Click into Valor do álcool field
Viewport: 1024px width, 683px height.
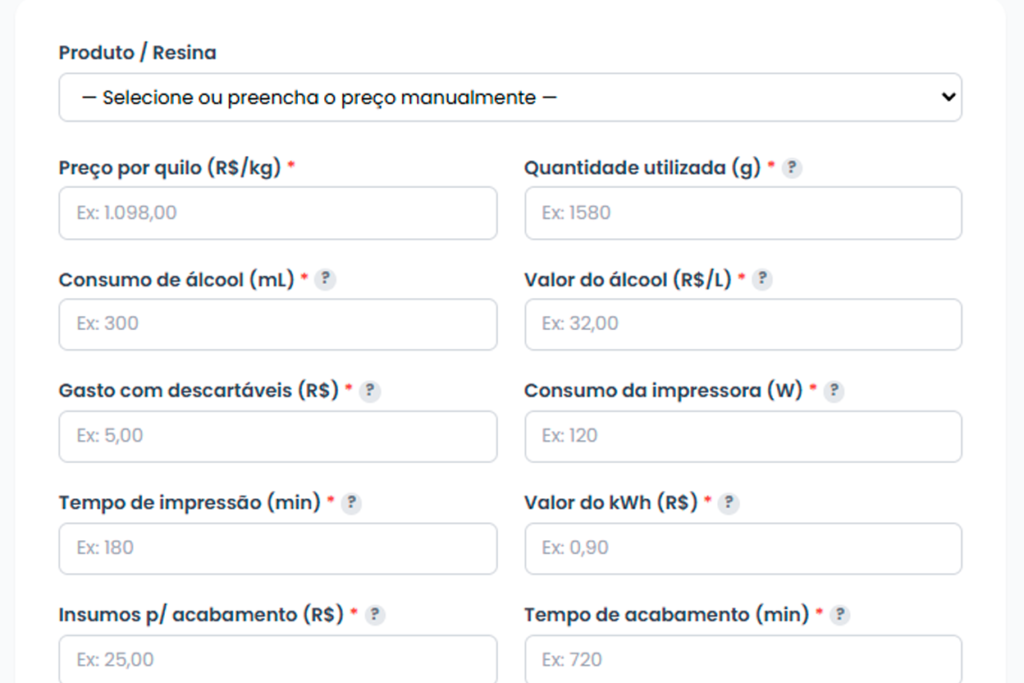click(x=743, y=324)
